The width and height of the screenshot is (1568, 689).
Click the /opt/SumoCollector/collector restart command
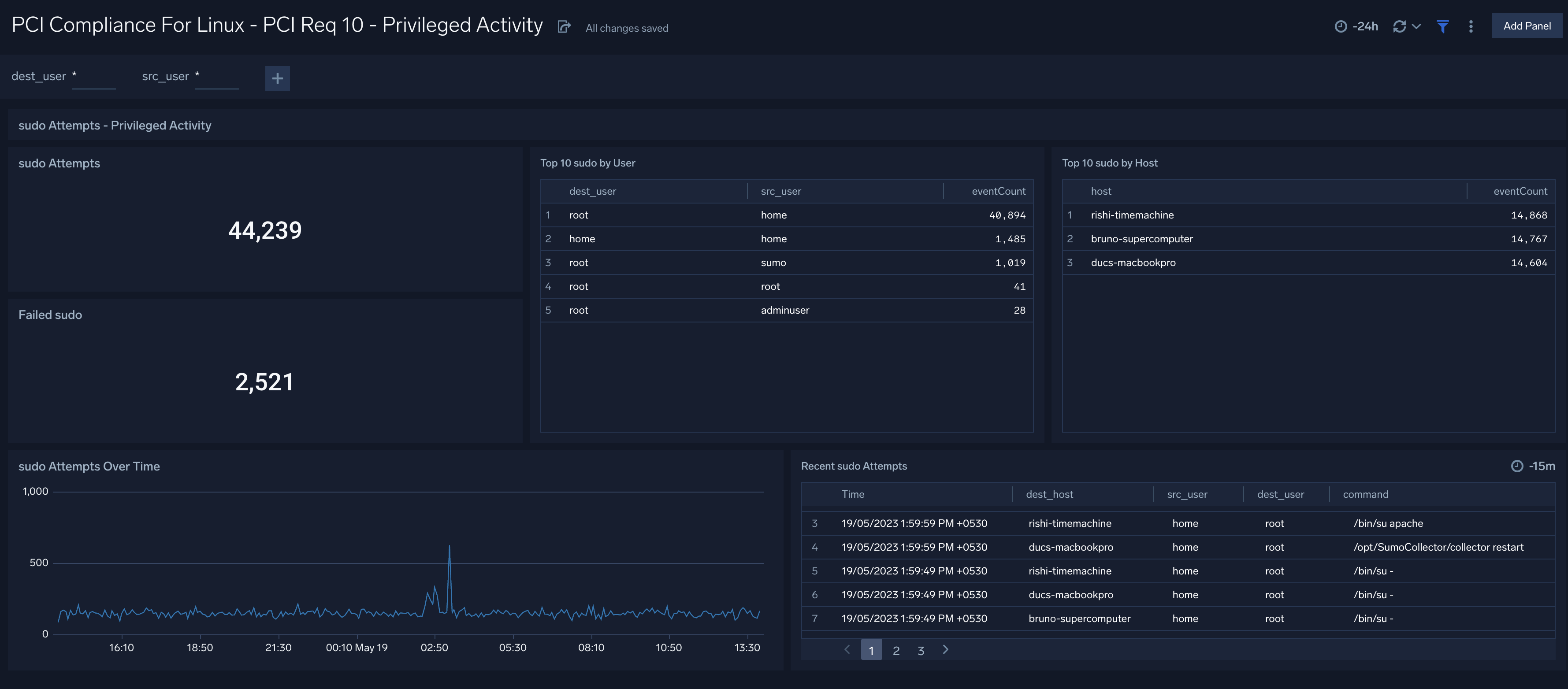pyautogui.click(x=1438, y=547)
